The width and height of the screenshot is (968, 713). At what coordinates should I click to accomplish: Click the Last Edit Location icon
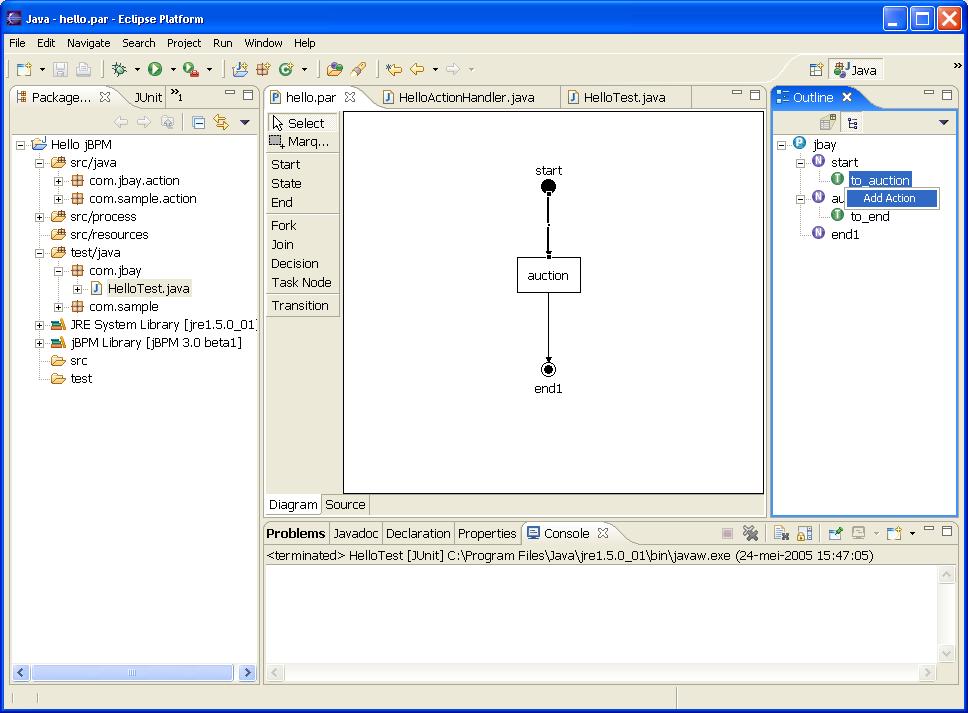coord(393,69)
